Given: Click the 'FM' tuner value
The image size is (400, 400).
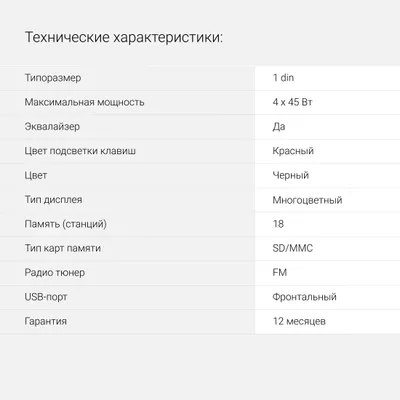Looking at the screenshot, I should click(x=280, y=273).
